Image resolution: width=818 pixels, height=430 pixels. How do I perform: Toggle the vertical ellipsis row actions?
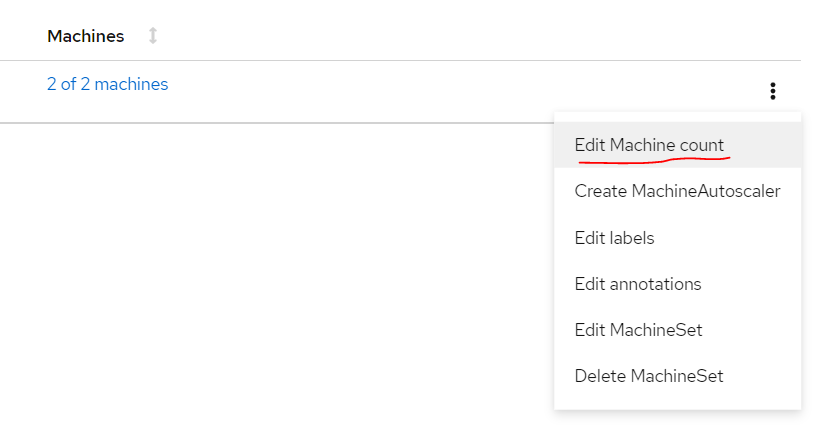[x=773, y=91]
